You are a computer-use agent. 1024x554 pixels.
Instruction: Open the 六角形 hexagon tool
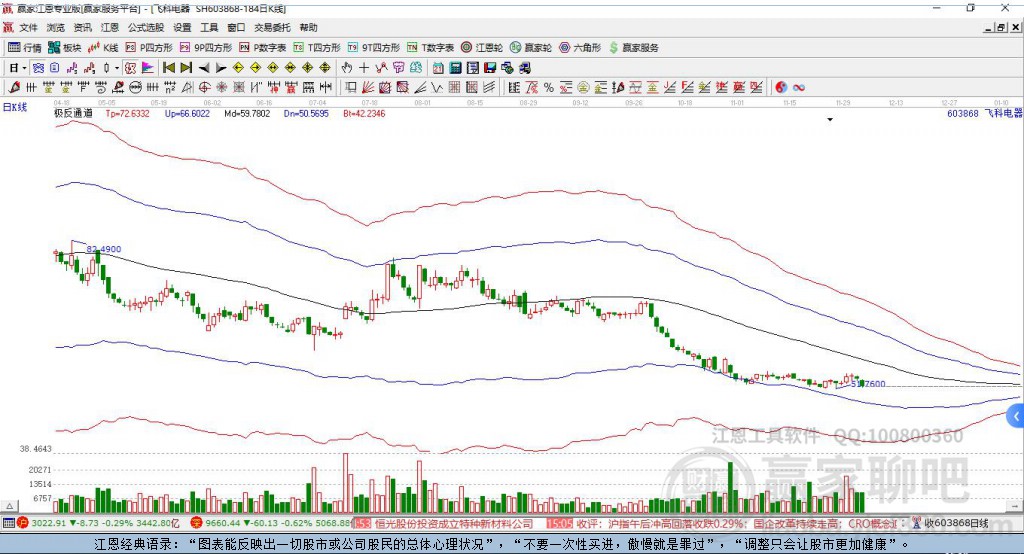click(x=580, y=48)
